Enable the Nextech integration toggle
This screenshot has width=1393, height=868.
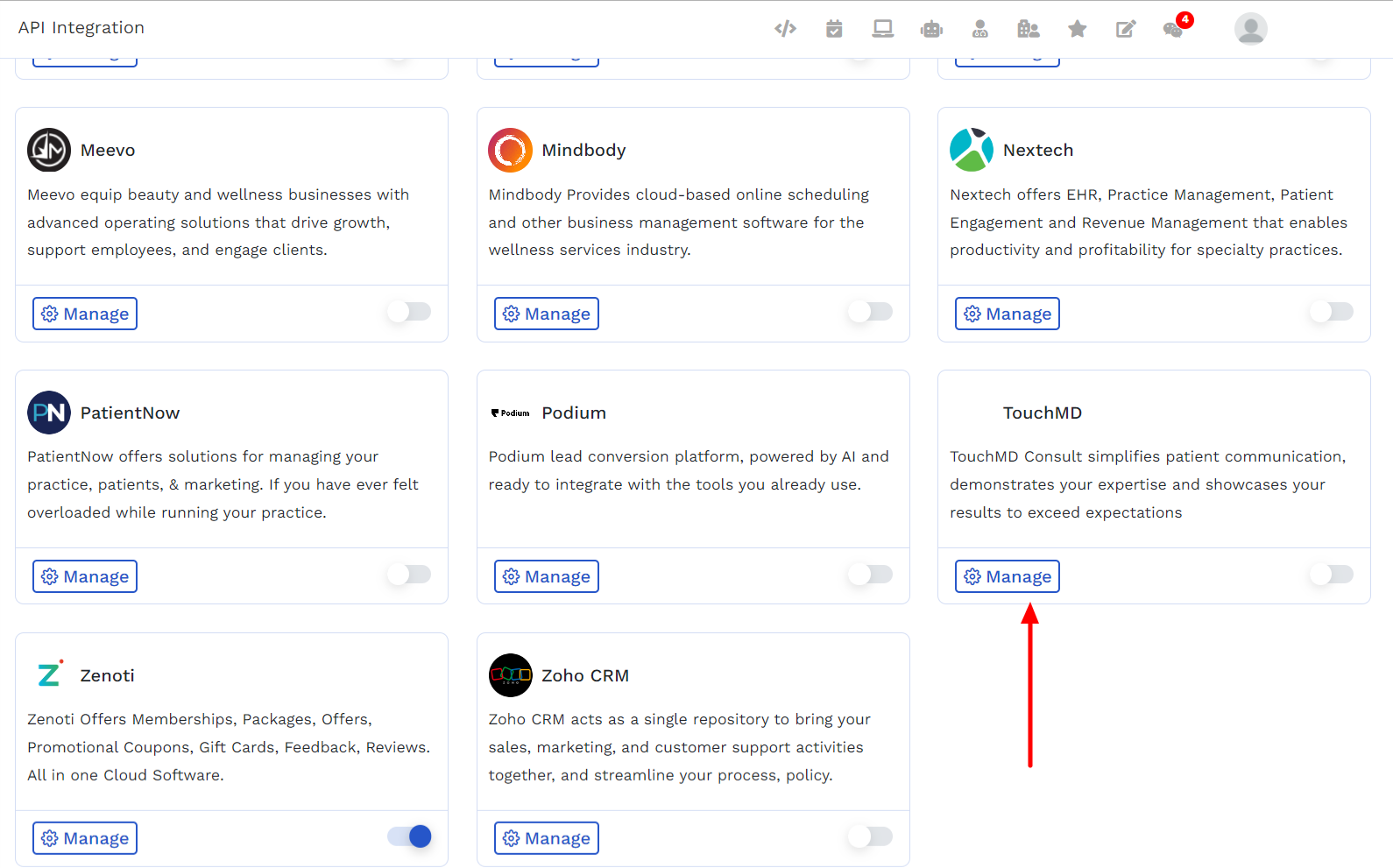[1332, 312]
